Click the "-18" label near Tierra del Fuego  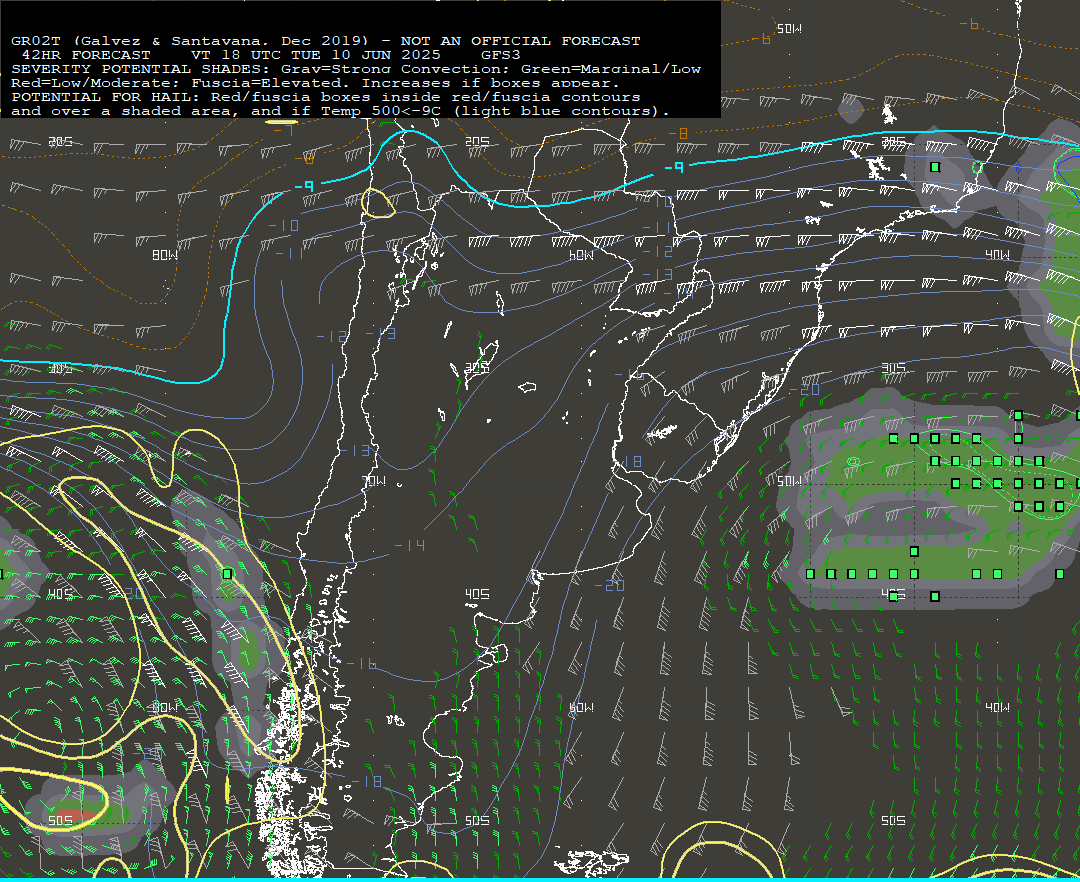(x=366, y=781)
